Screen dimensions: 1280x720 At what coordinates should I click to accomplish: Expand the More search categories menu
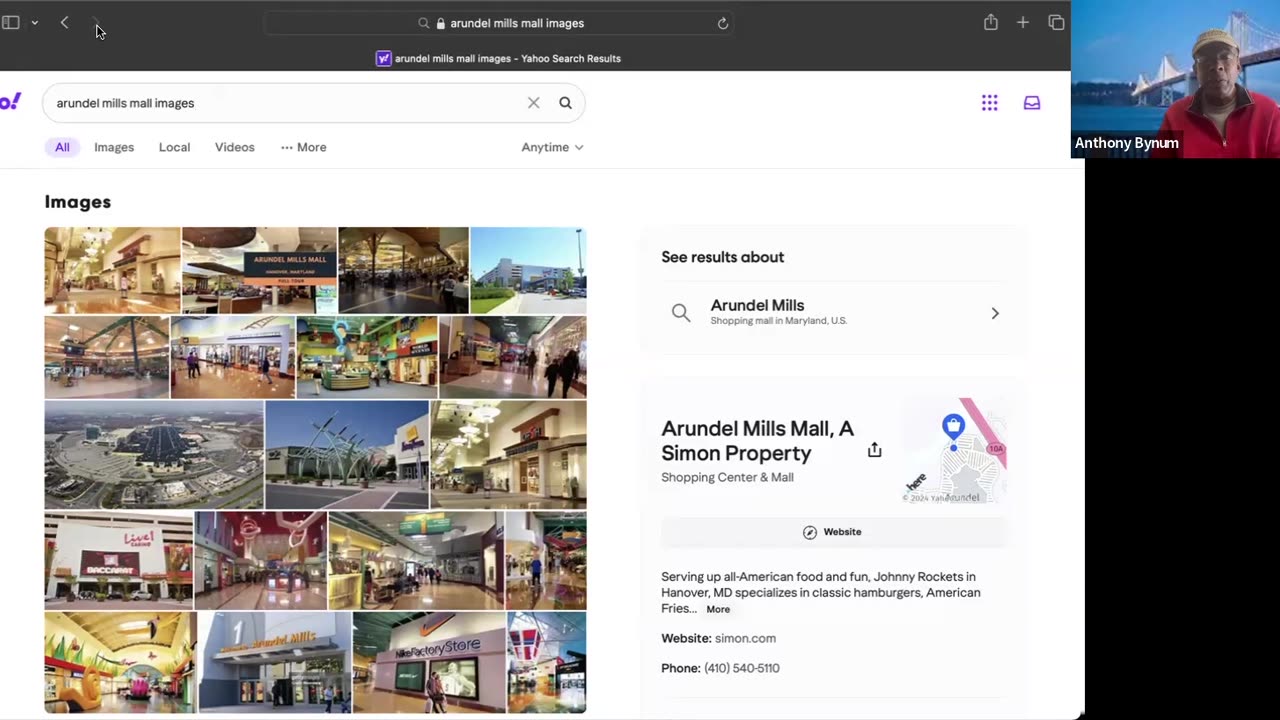[304, 147]
